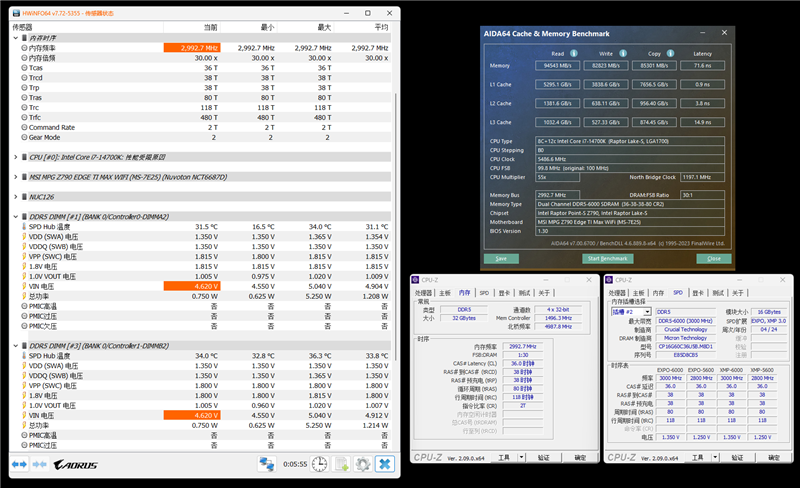
Task: Click chip icon of NUC126 group header
Action: pos(24,197)
